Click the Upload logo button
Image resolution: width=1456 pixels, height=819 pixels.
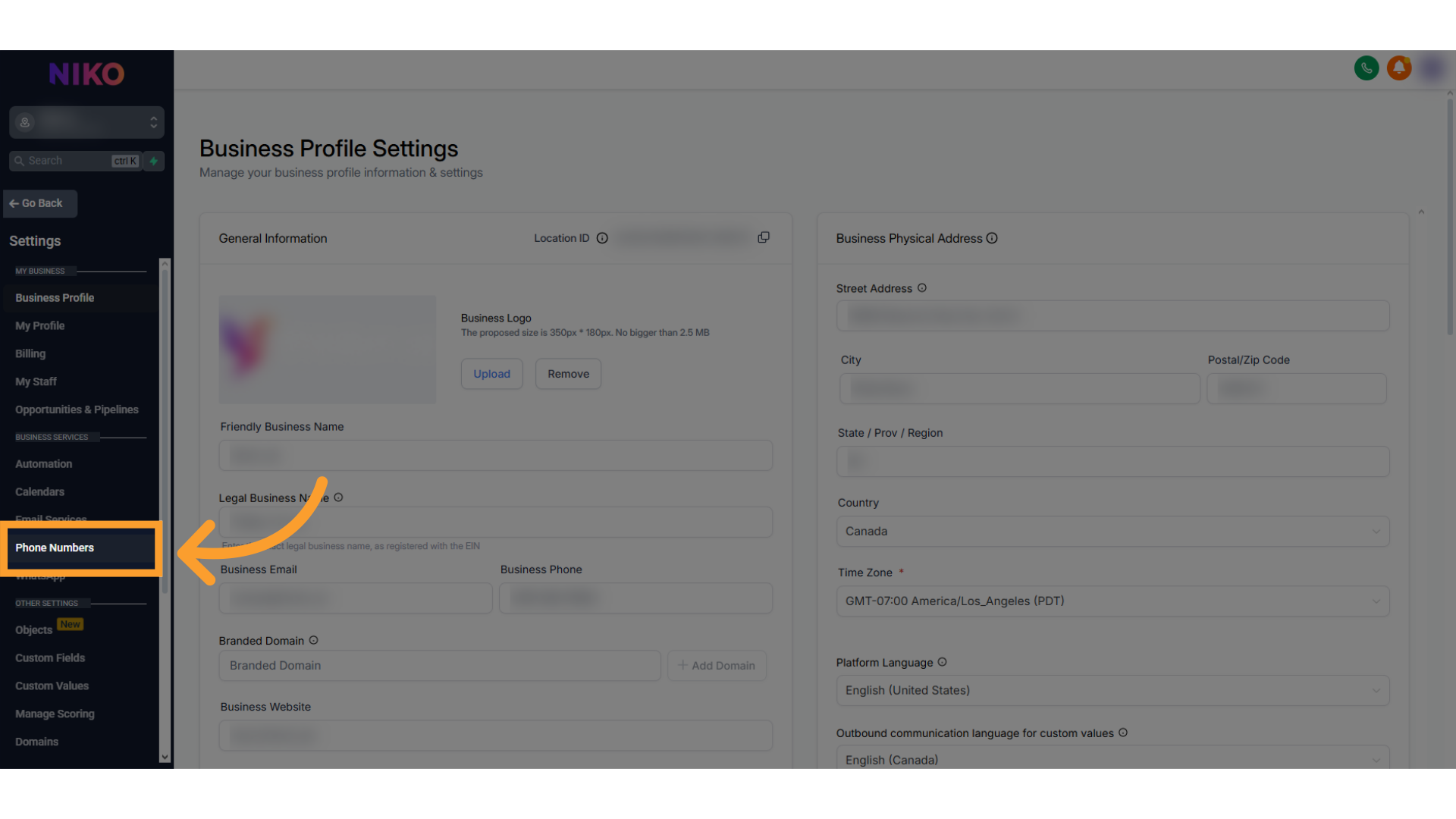click(x=491, y=374)
